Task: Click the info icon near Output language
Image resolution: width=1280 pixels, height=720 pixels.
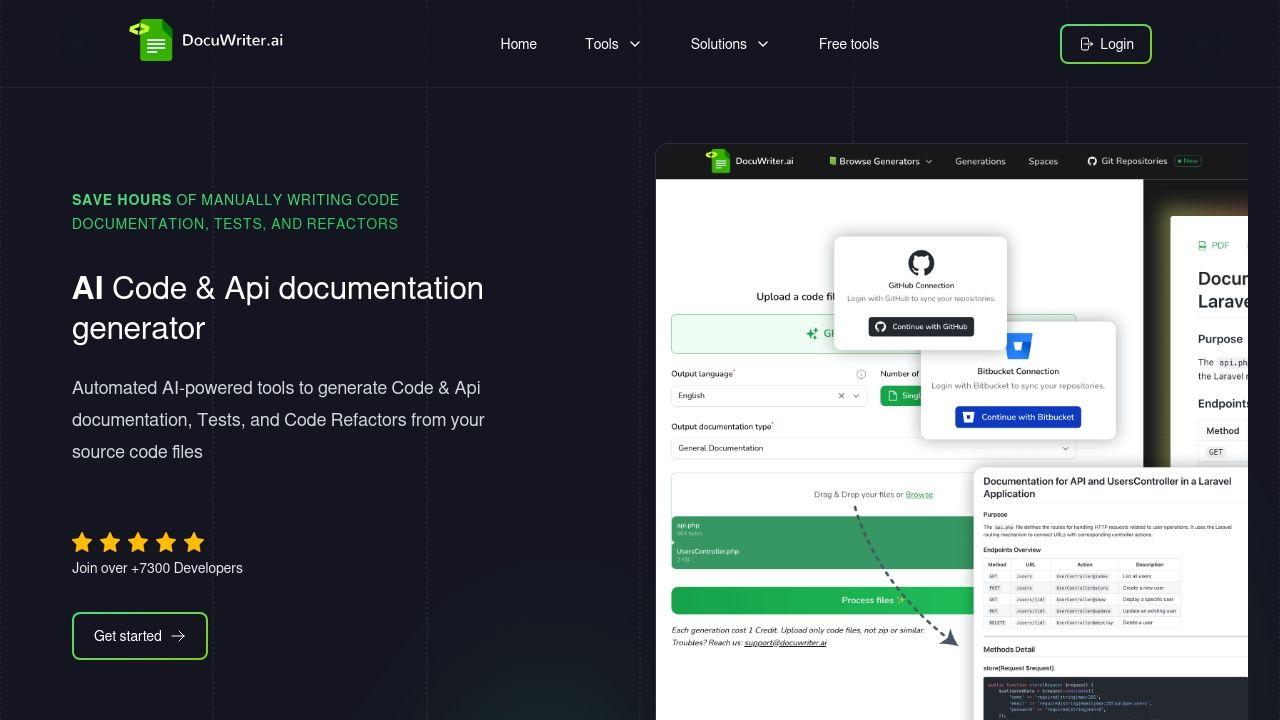Action: [861, 374]
